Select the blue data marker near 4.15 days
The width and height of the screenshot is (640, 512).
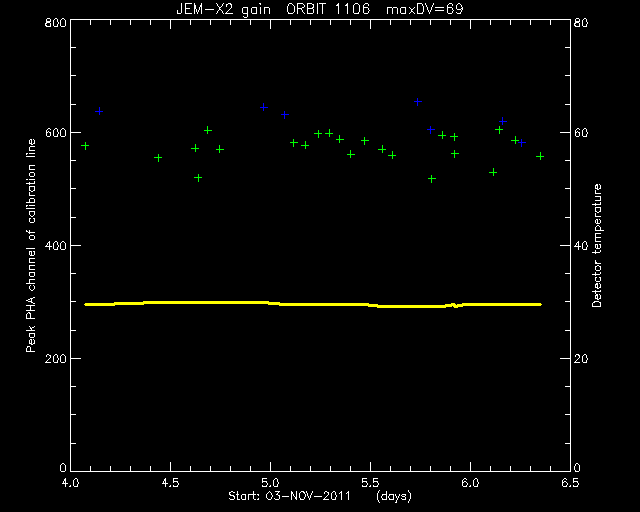(99, 111)
